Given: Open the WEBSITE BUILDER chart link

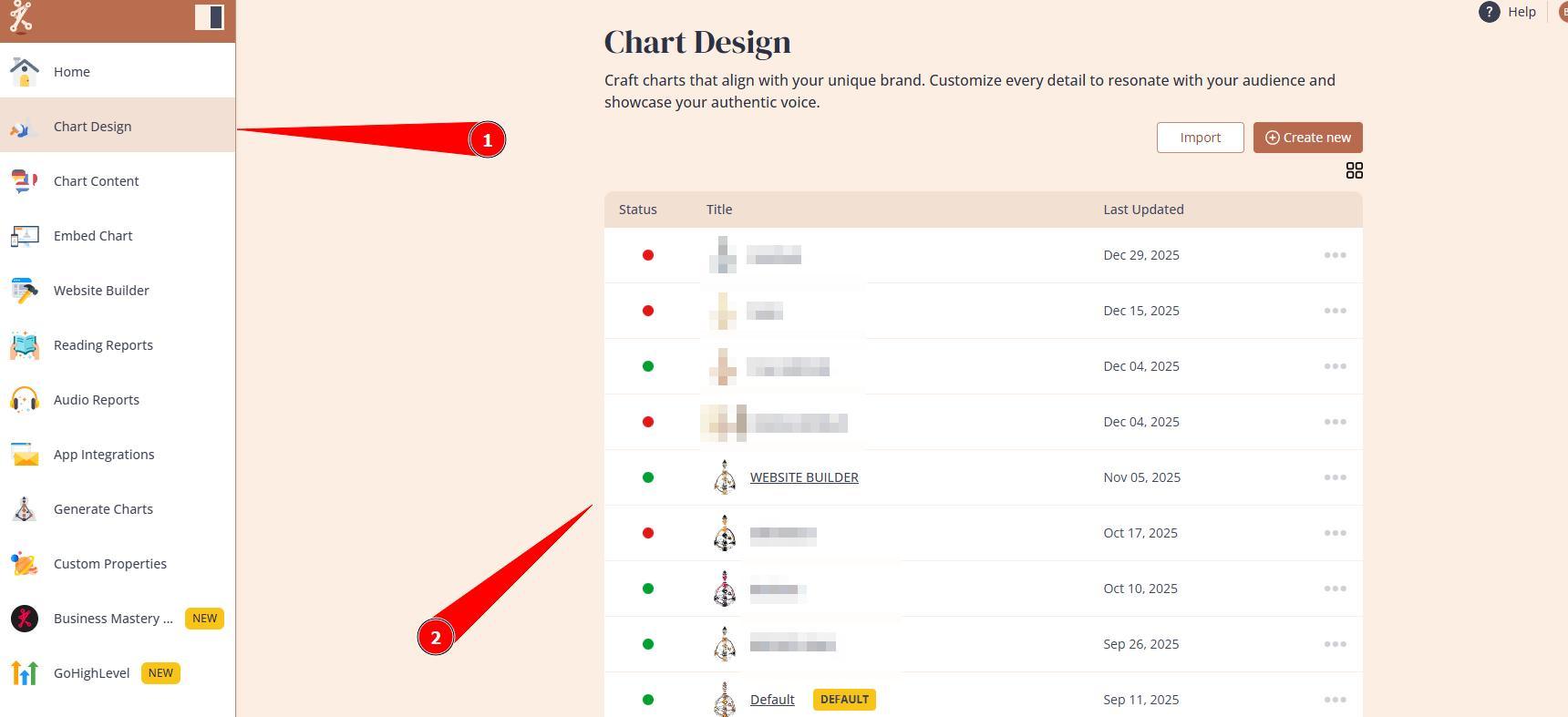Looking at the screenshot, I should [803, 477].
